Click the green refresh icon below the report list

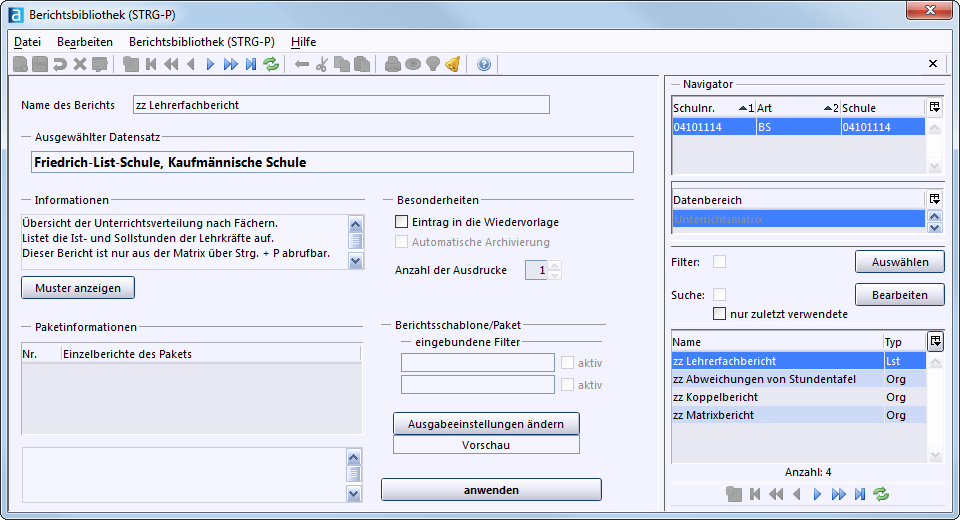coord(881,494)
